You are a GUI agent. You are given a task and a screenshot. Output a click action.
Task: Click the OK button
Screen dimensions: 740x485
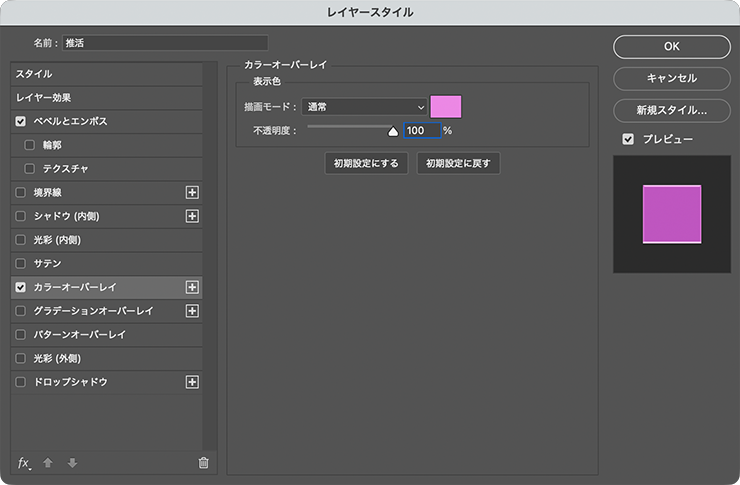pos(671,46)
